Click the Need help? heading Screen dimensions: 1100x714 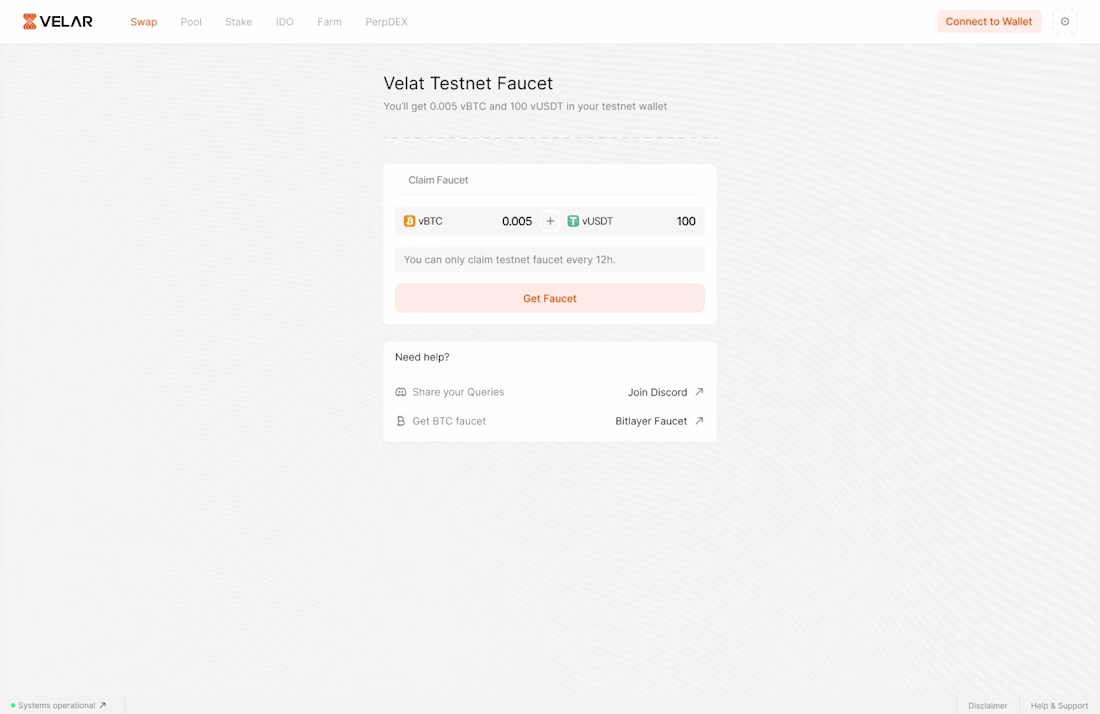coord(422,357)
